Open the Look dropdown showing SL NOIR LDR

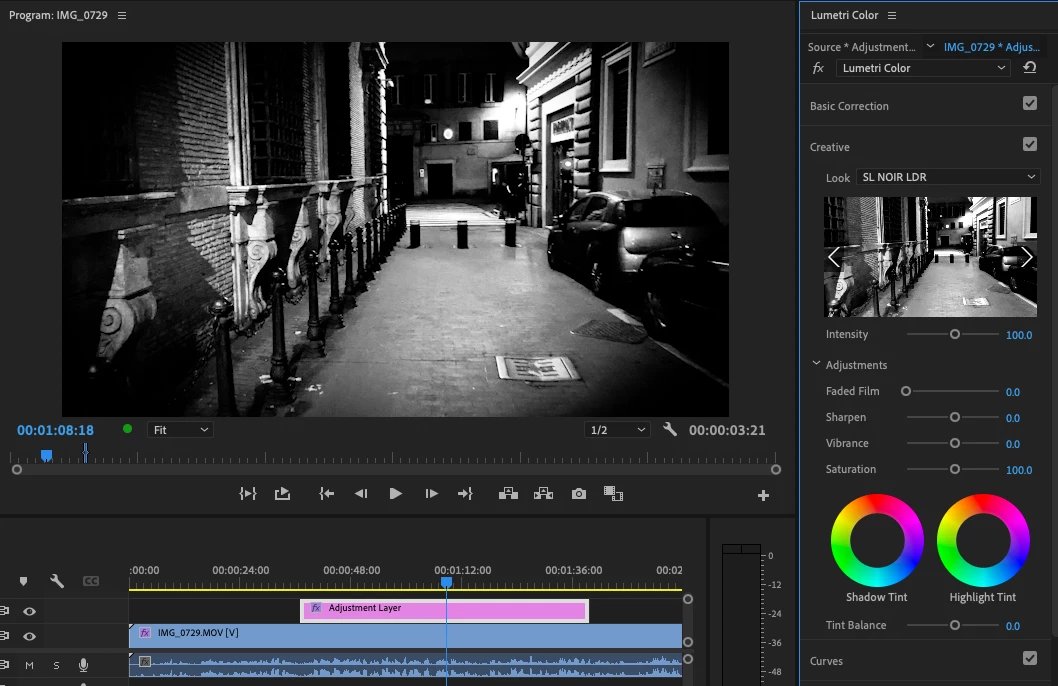[947, 177]
